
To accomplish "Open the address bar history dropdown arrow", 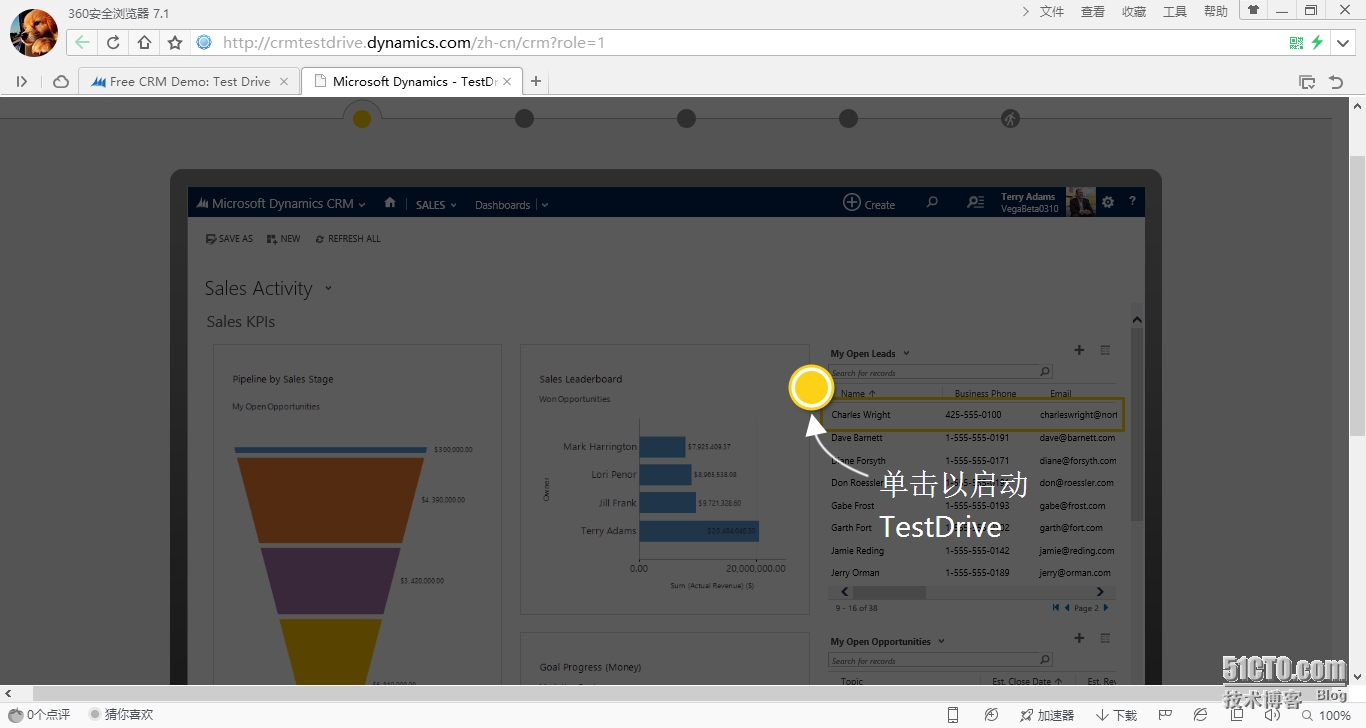I will point(1345,42).
